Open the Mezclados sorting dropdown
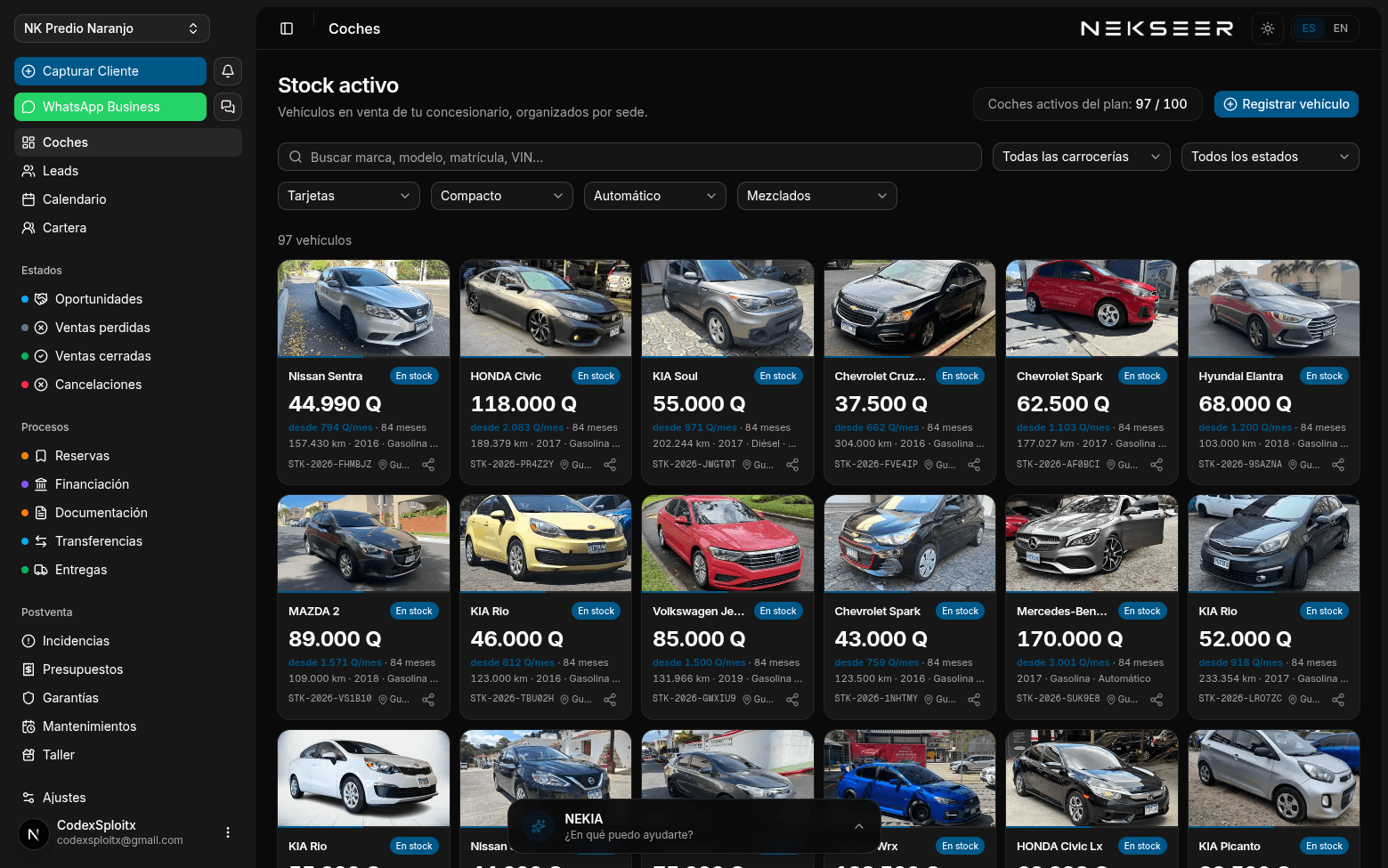Viewport: 1388px width, 868px height. click(817, 196)
